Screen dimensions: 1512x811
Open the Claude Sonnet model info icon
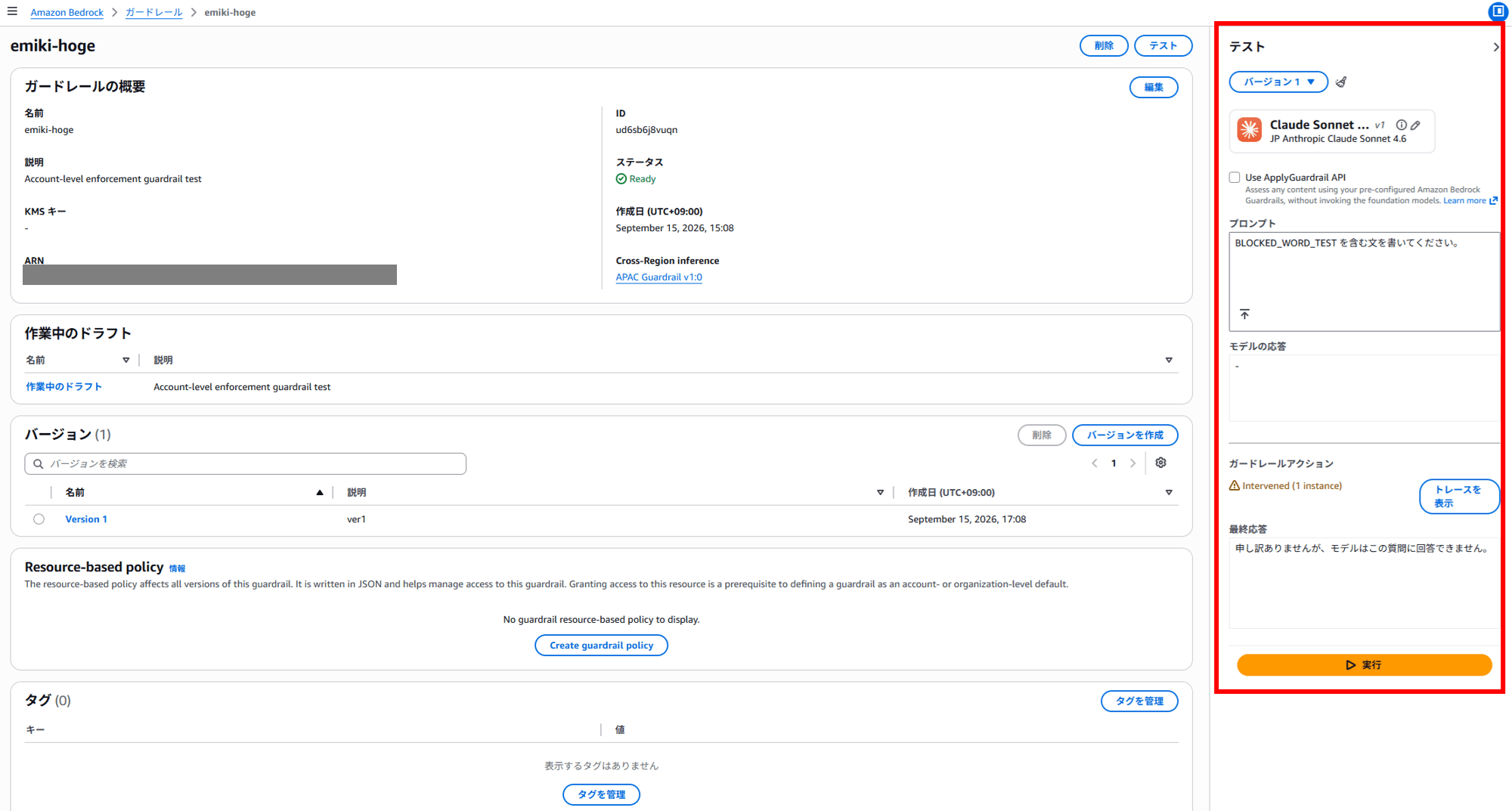[1401, 125]
